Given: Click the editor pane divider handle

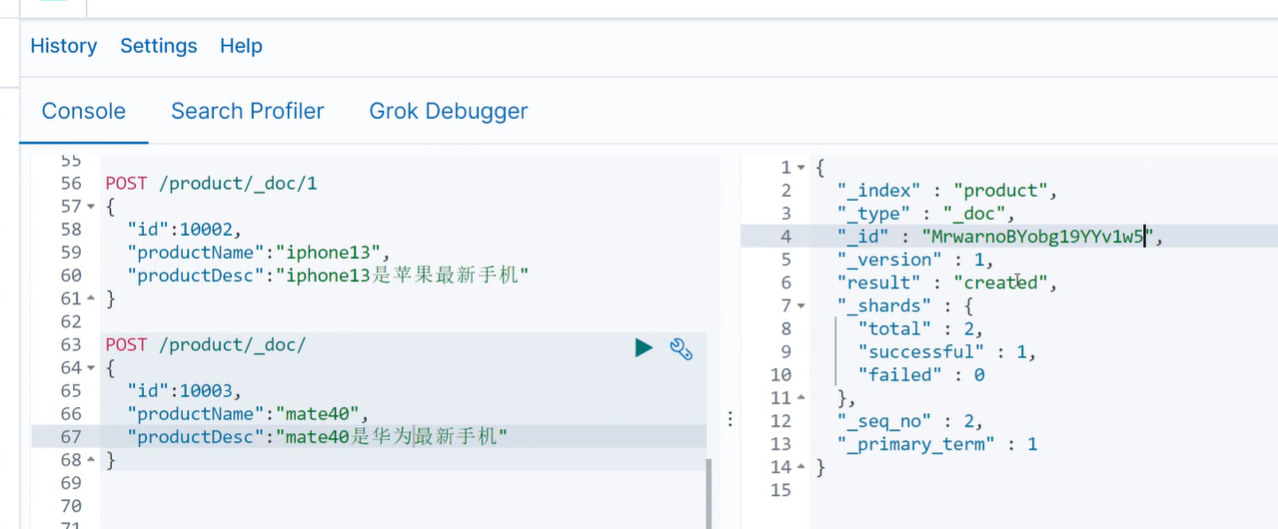Looking at the screenshot, I should (x=730, y=418).
